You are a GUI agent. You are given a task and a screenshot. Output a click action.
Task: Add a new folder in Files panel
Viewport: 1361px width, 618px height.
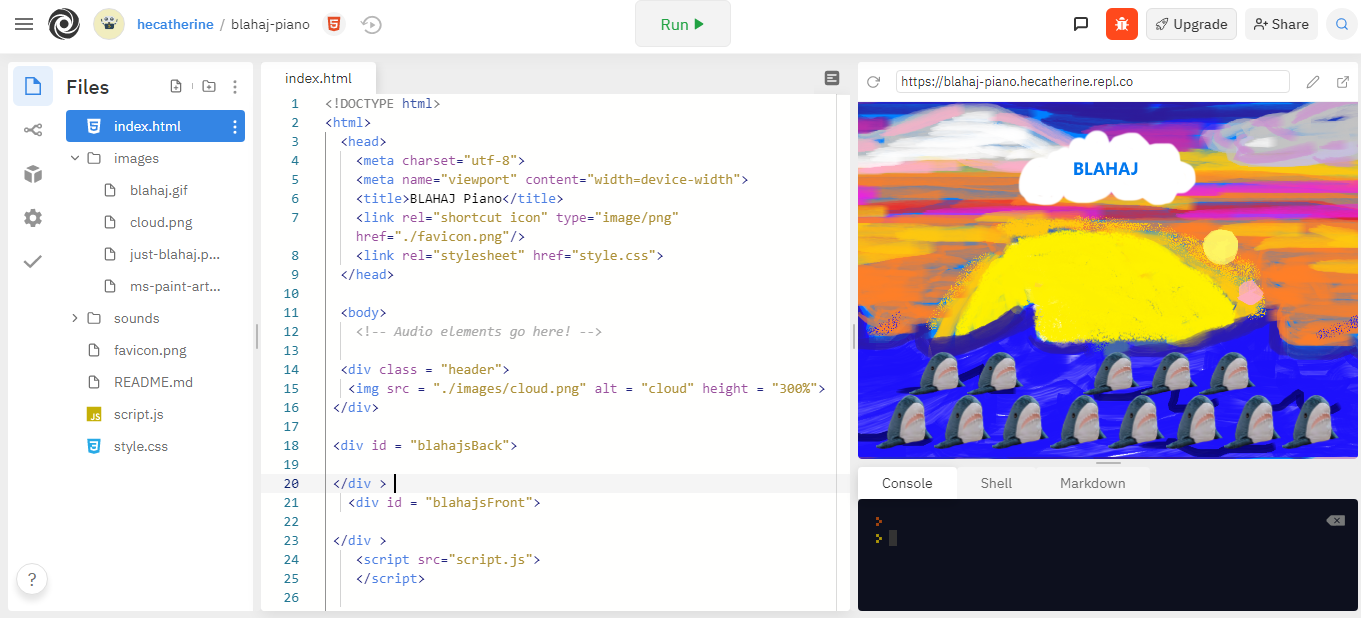click(x=208, y=87)
